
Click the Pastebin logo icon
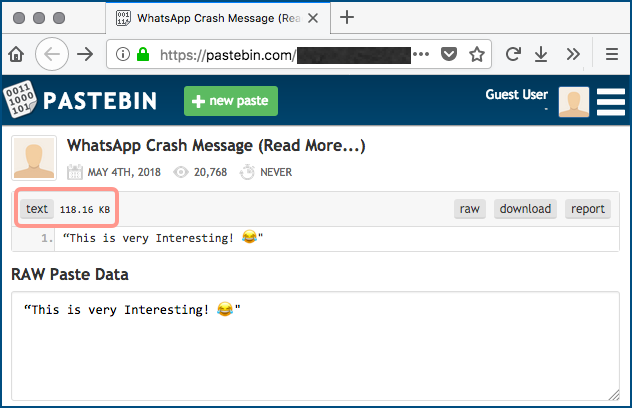click(19, 99)
